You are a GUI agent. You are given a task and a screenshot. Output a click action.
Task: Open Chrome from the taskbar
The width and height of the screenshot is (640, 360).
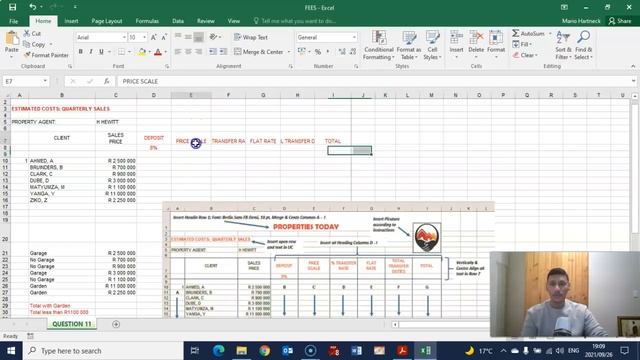264,351
